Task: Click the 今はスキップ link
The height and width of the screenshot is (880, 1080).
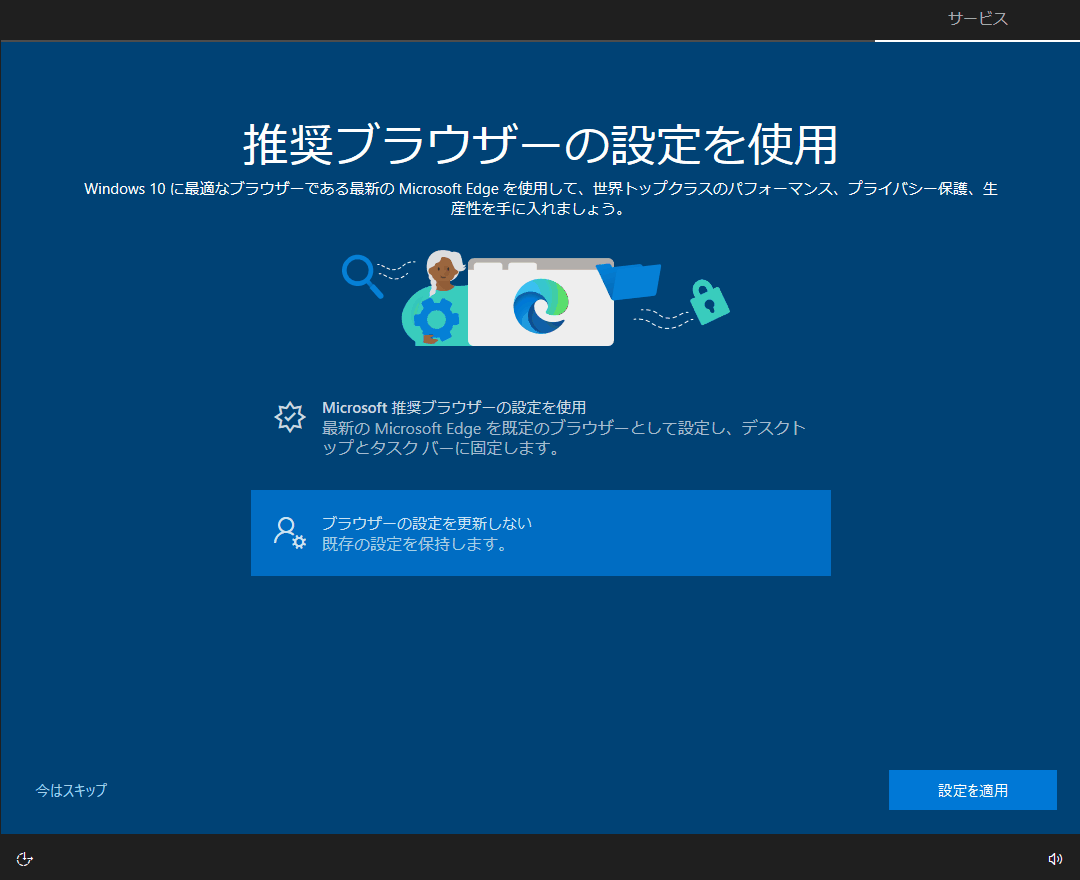Action: click(72, 790)
